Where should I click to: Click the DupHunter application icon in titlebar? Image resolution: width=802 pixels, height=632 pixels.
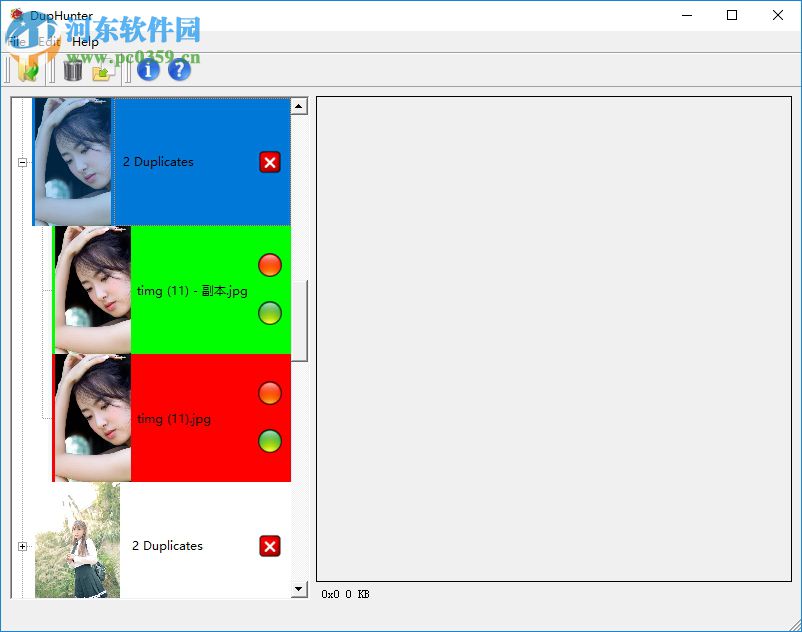[x=14, y=15]
